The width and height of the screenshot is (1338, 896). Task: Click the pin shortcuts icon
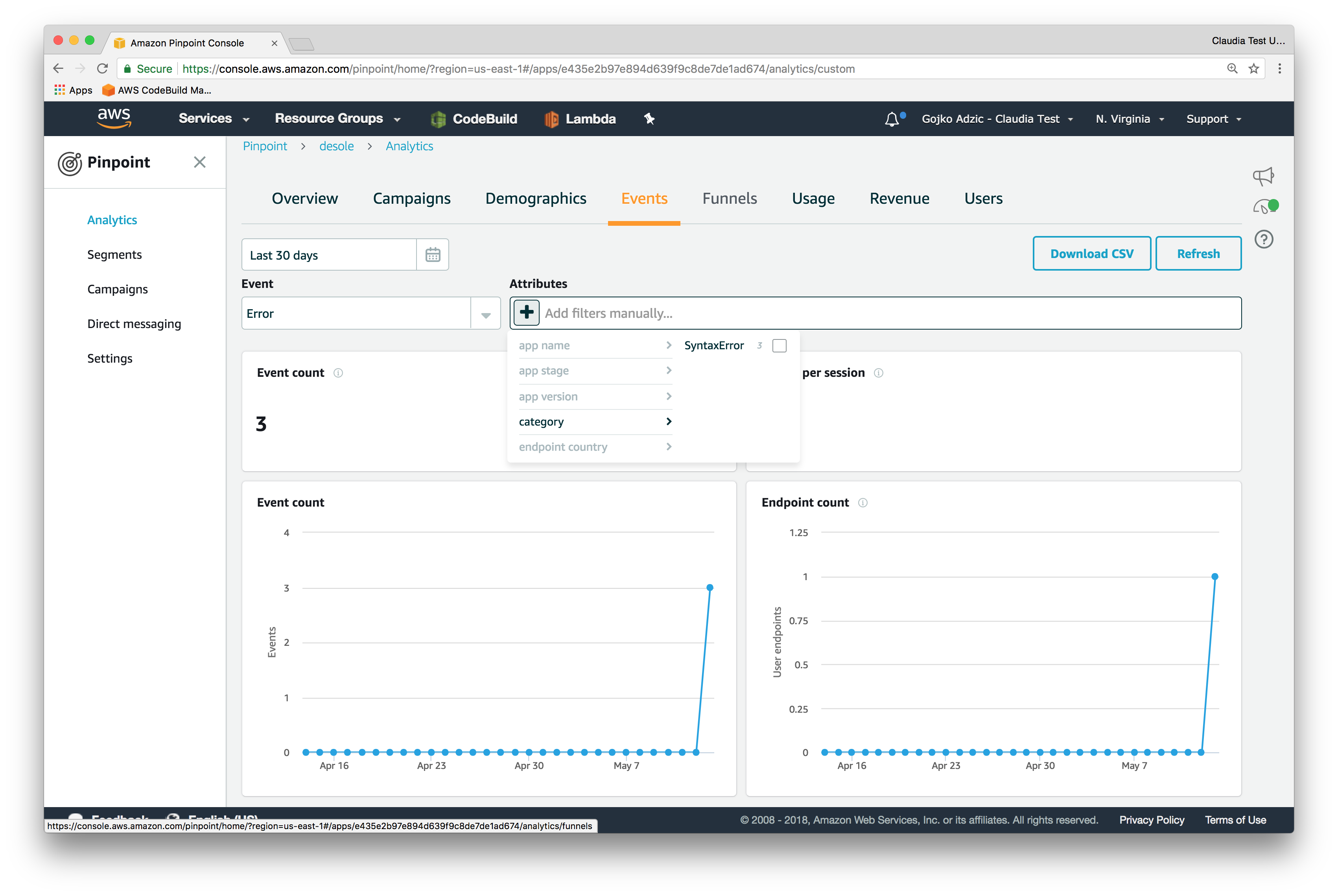pos(650,119)
